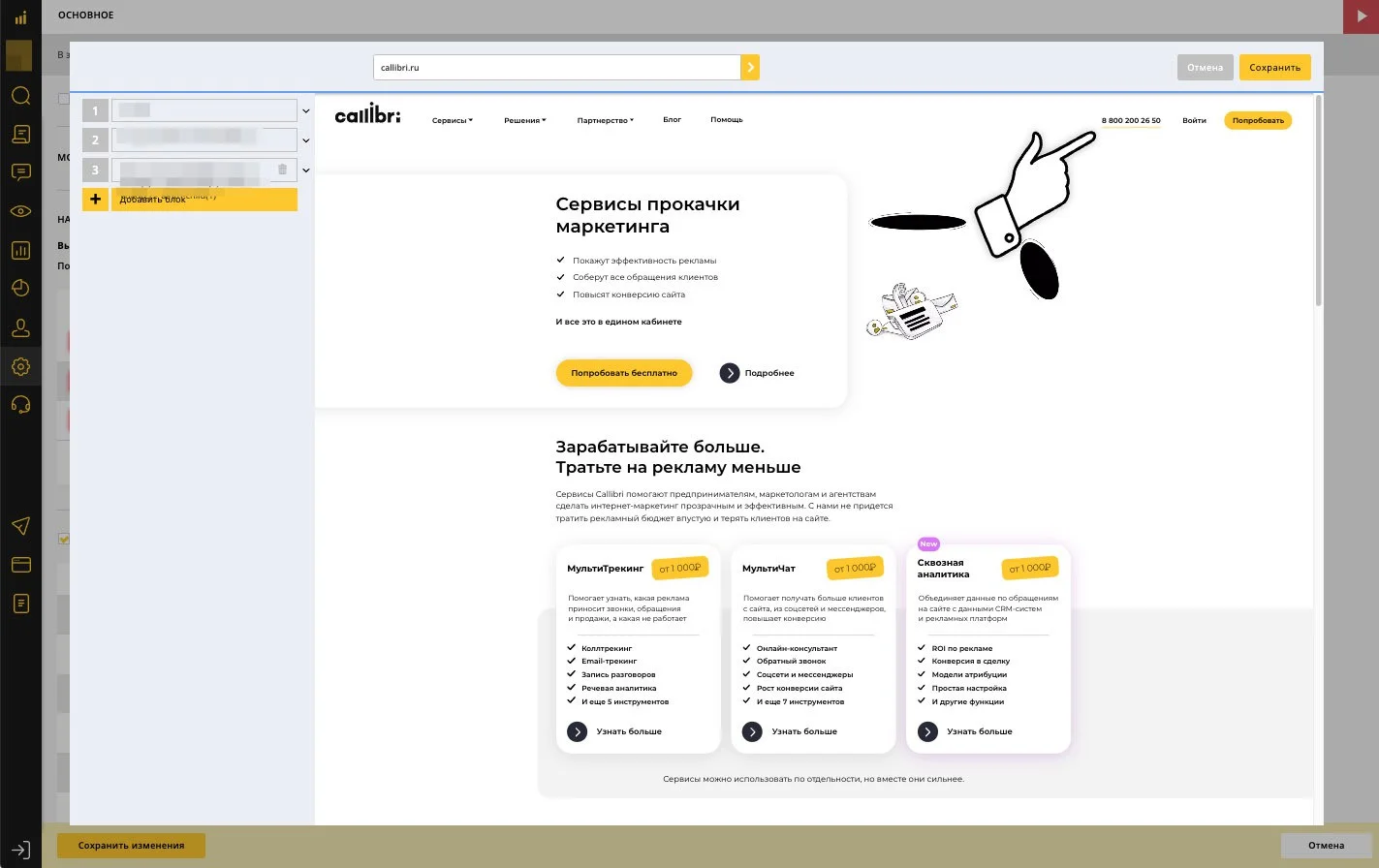Expand block 1 with chevron arrow
The width and height of the screenshot is (1379, 868).
(x=306, y=111)
